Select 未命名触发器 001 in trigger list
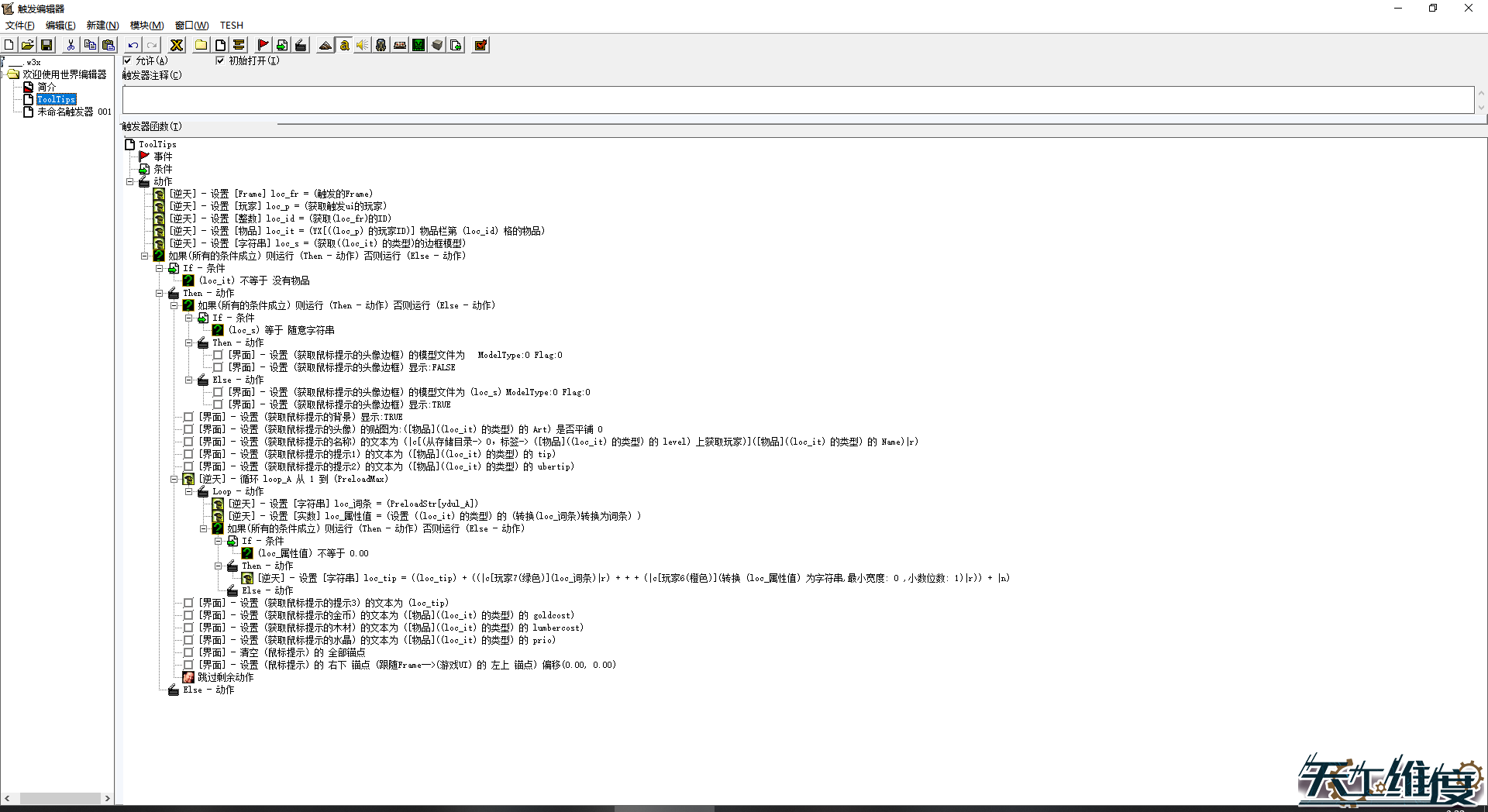Screen dimensions: 1488x812 coord(74,112)
